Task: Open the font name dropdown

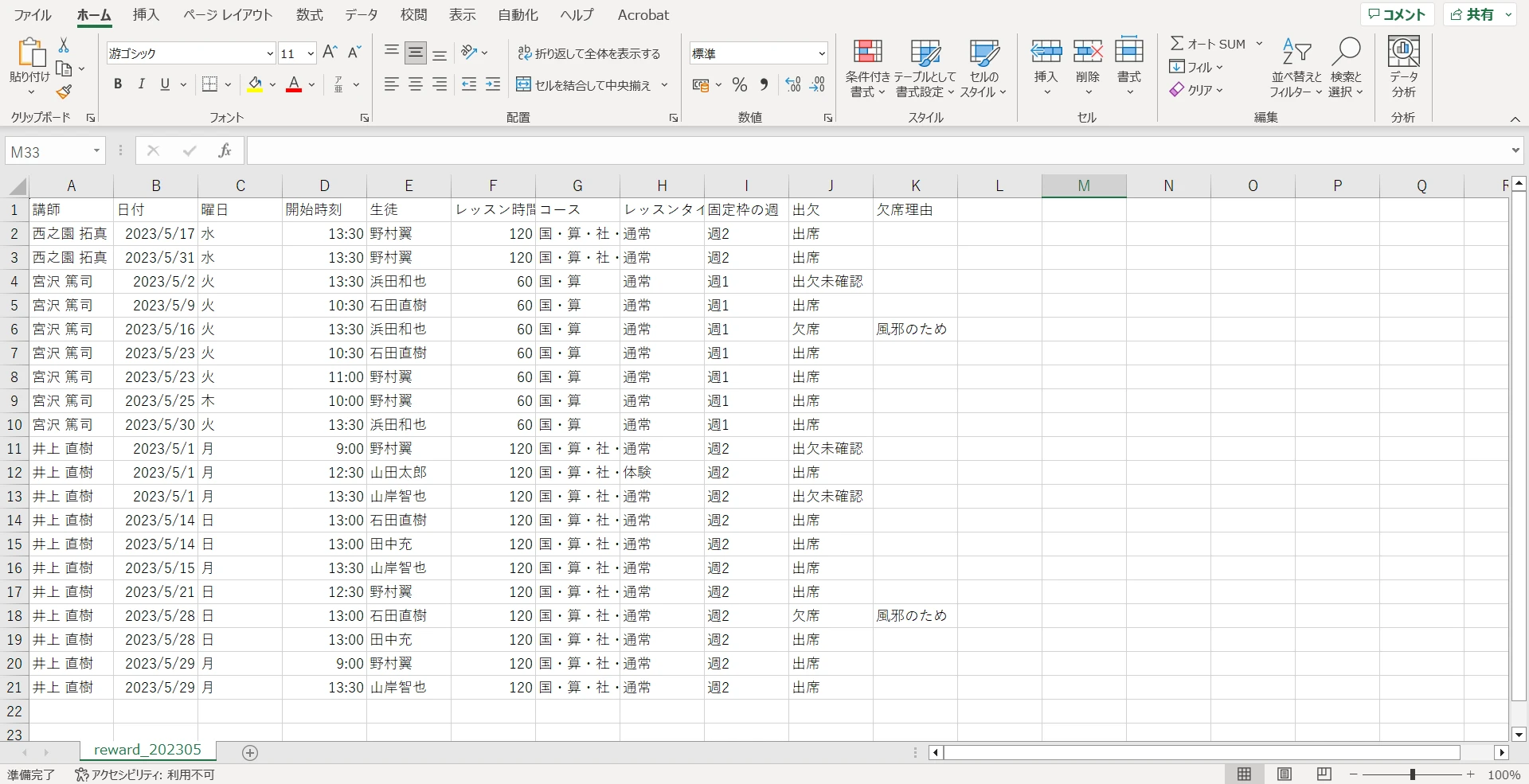Action: (269, 53)
